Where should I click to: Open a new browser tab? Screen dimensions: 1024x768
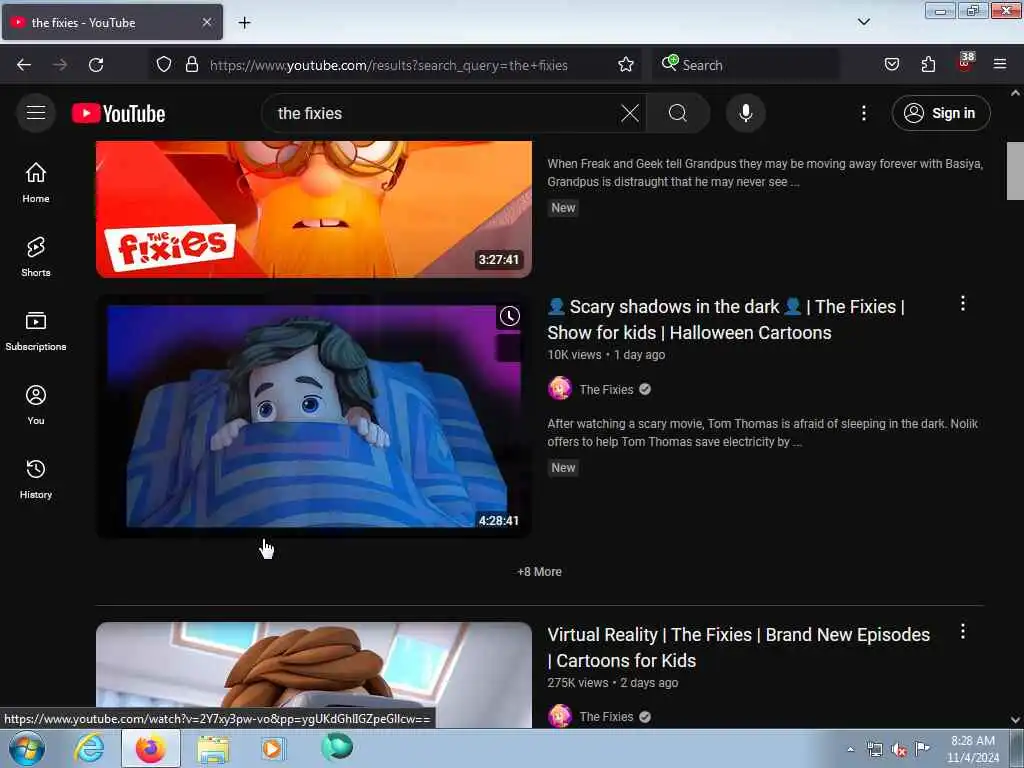(244, 23)
